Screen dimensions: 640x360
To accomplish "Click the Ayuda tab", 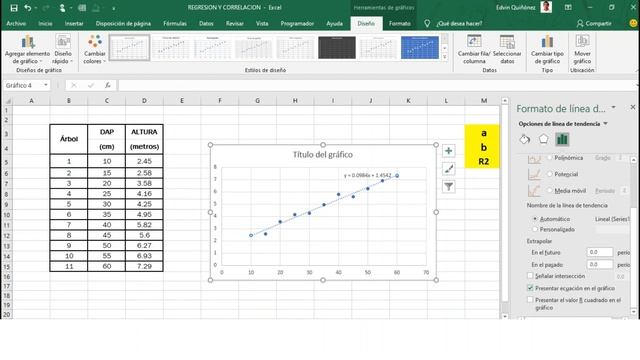I will click(x=334, y=24).
